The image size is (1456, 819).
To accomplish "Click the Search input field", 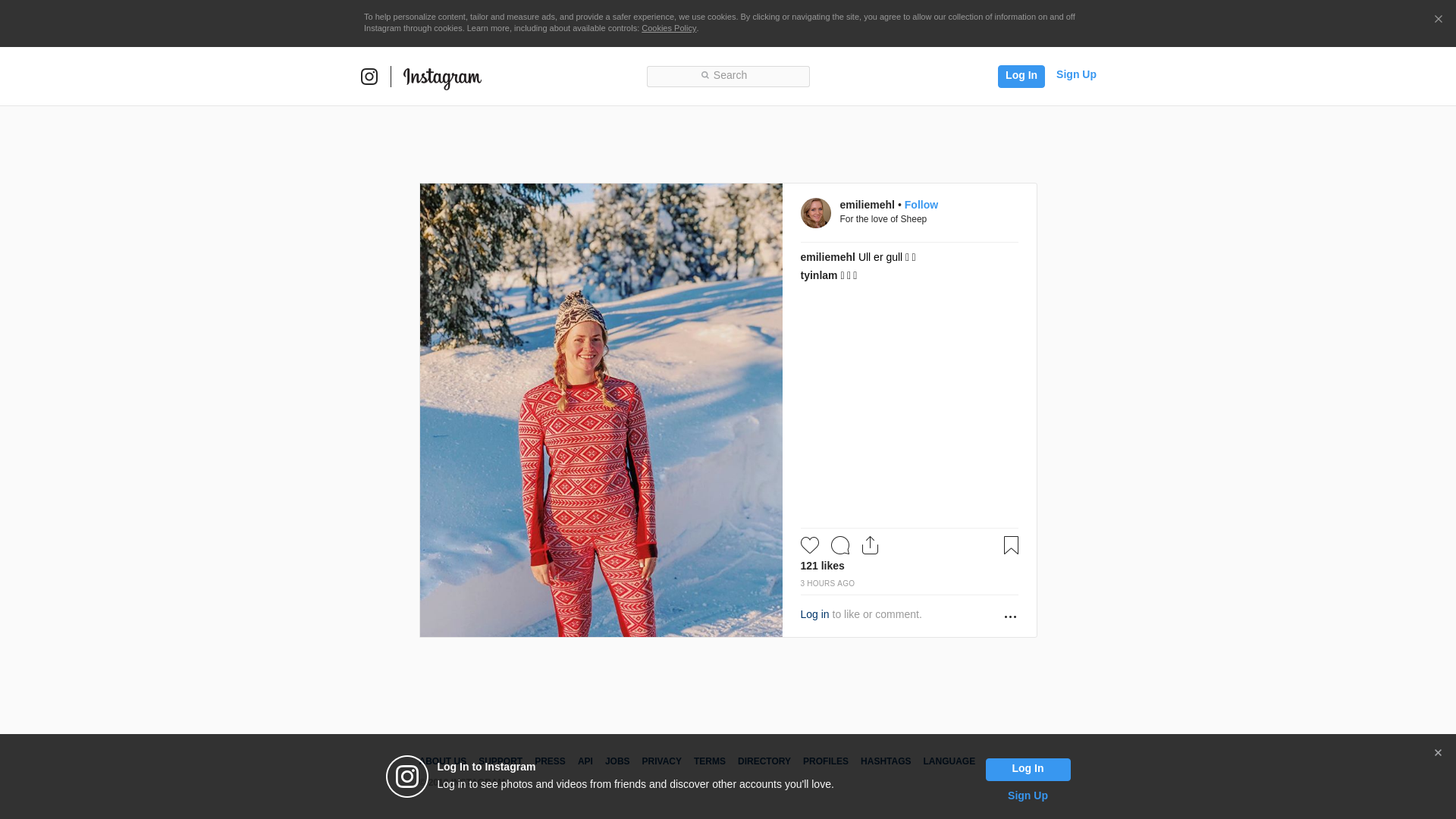I will 728,77.
